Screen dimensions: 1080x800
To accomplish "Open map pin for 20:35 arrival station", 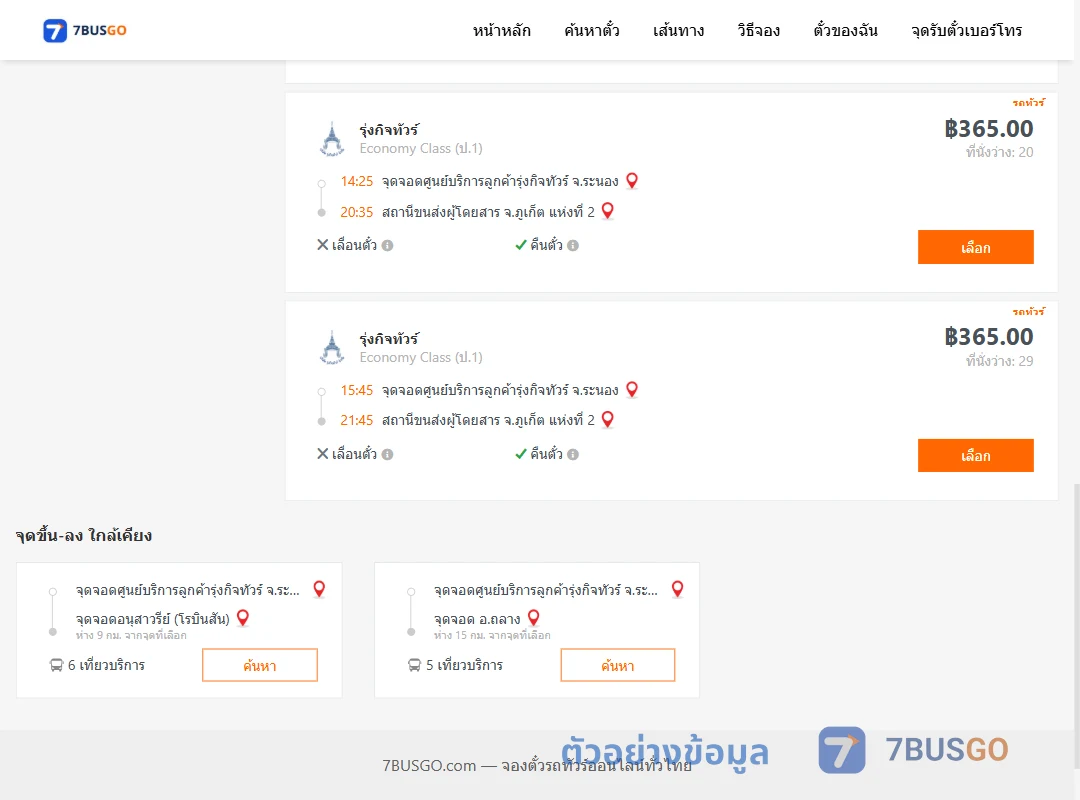I will (x=608, y=211).
